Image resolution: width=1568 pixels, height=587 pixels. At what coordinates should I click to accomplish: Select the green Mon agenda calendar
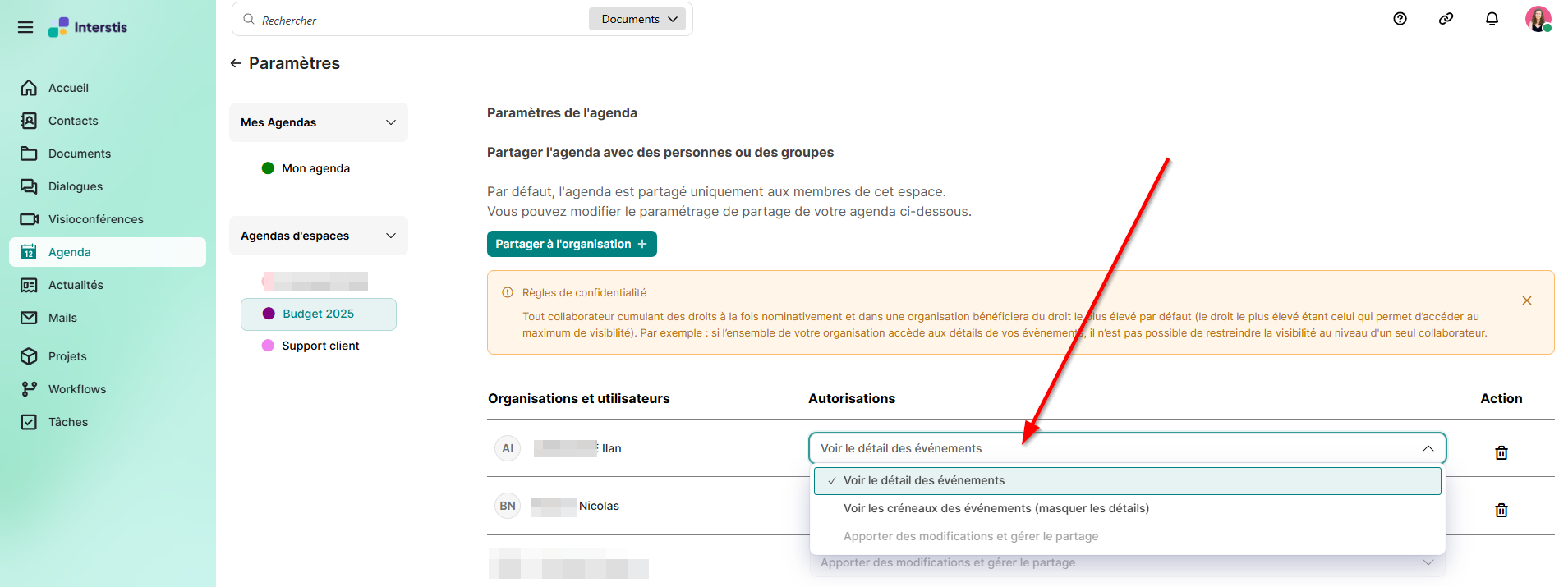pos(316,168)
